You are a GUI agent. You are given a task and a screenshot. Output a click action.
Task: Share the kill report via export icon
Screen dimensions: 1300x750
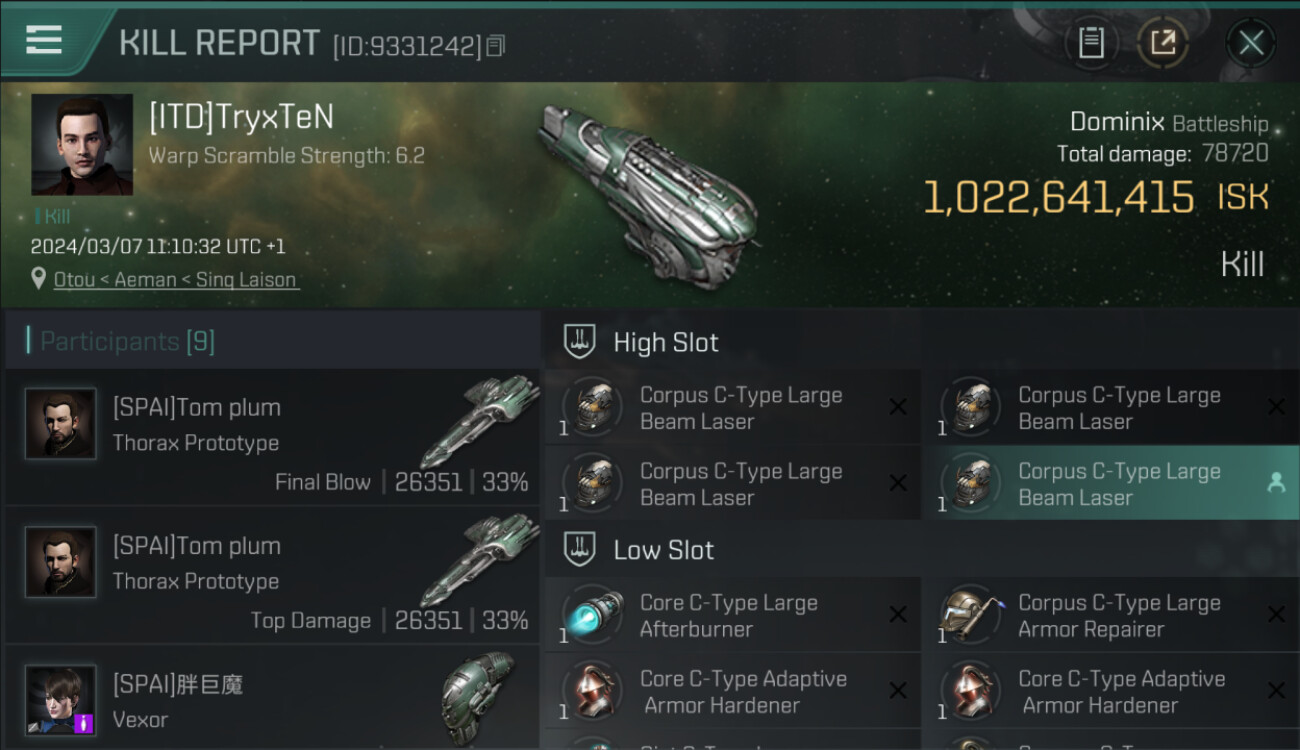coord(1163,43)
